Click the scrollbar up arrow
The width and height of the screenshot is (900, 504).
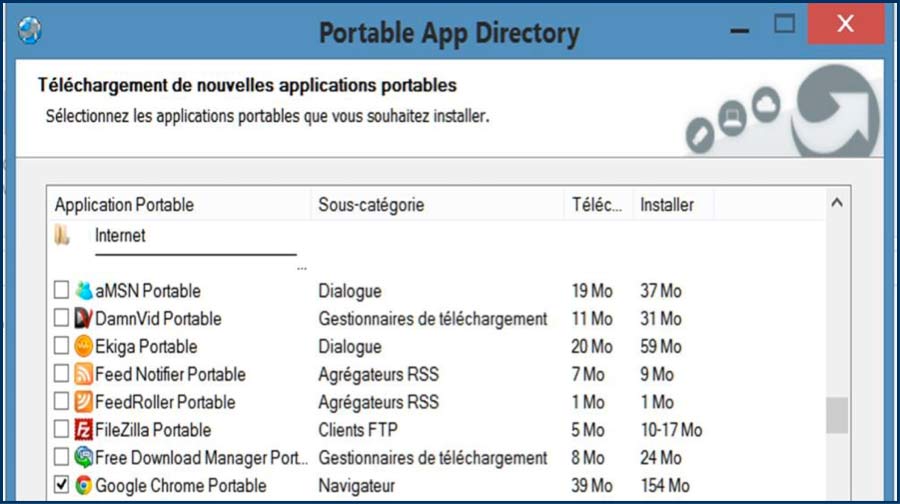(837, 204)
